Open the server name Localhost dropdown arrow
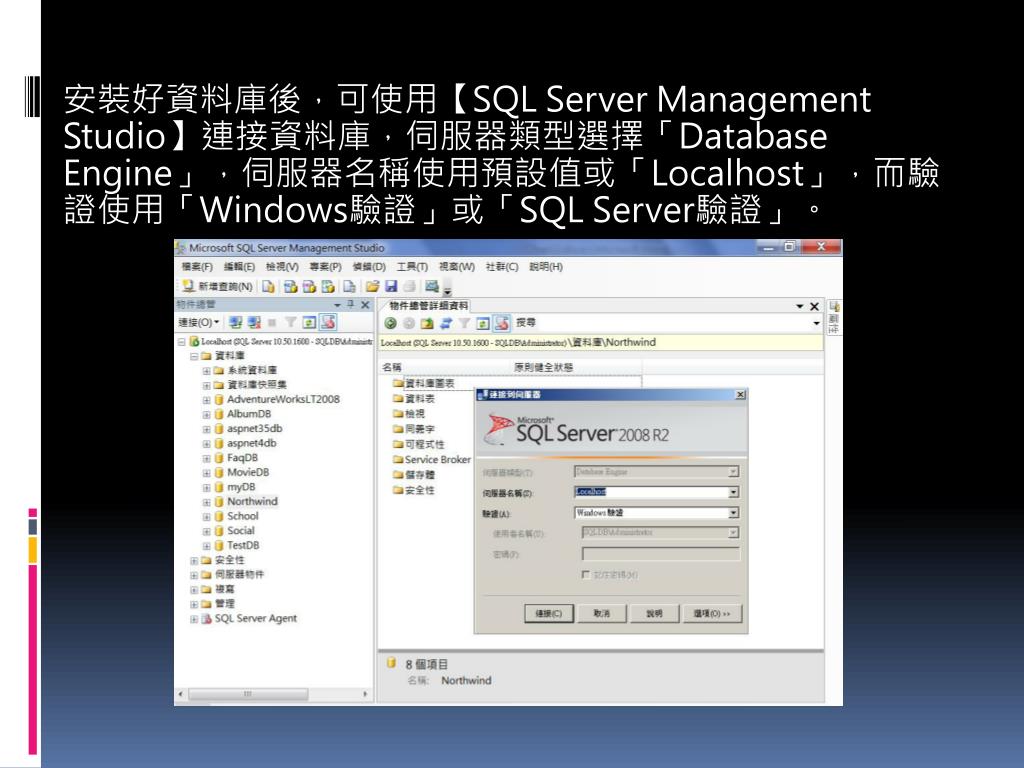This screenshot has width=1024, height=768. tap(733, 492)
